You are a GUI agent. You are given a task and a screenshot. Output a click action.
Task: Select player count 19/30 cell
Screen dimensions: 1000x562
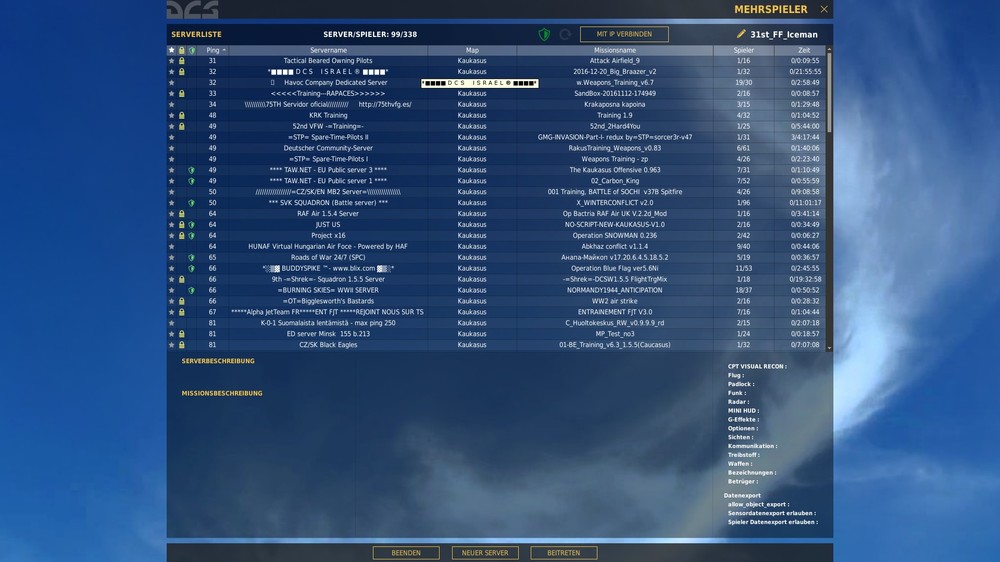click(x=744, y=82)
